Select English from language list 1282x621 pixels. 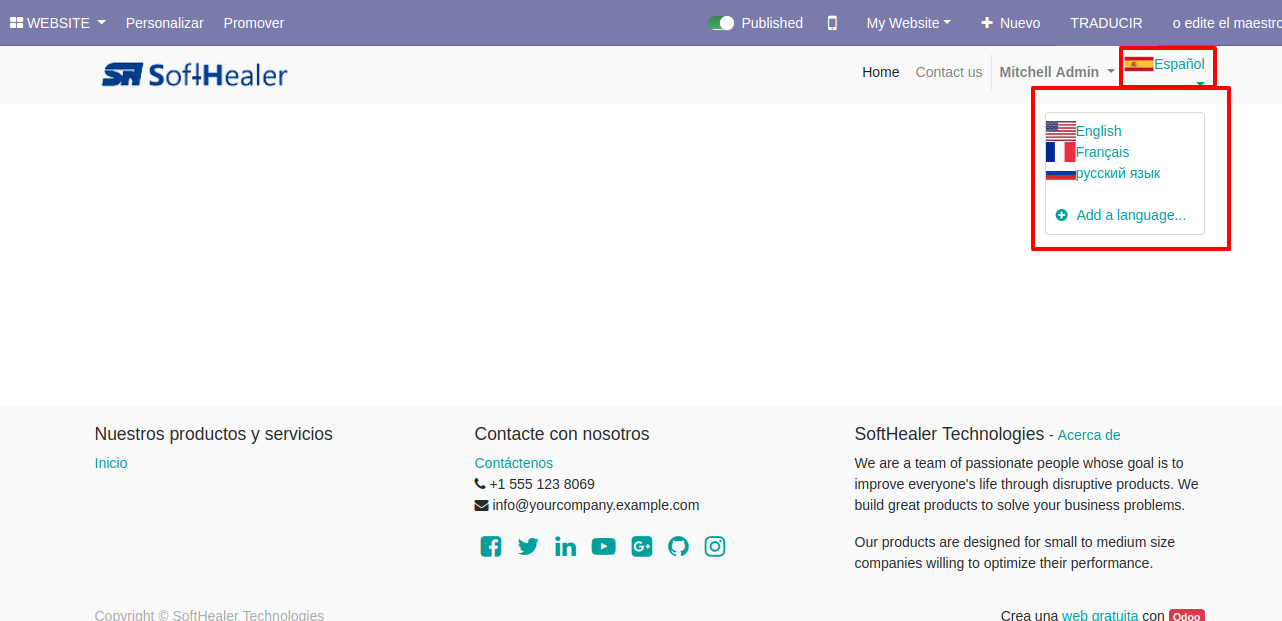click(x=1084, y=131)
